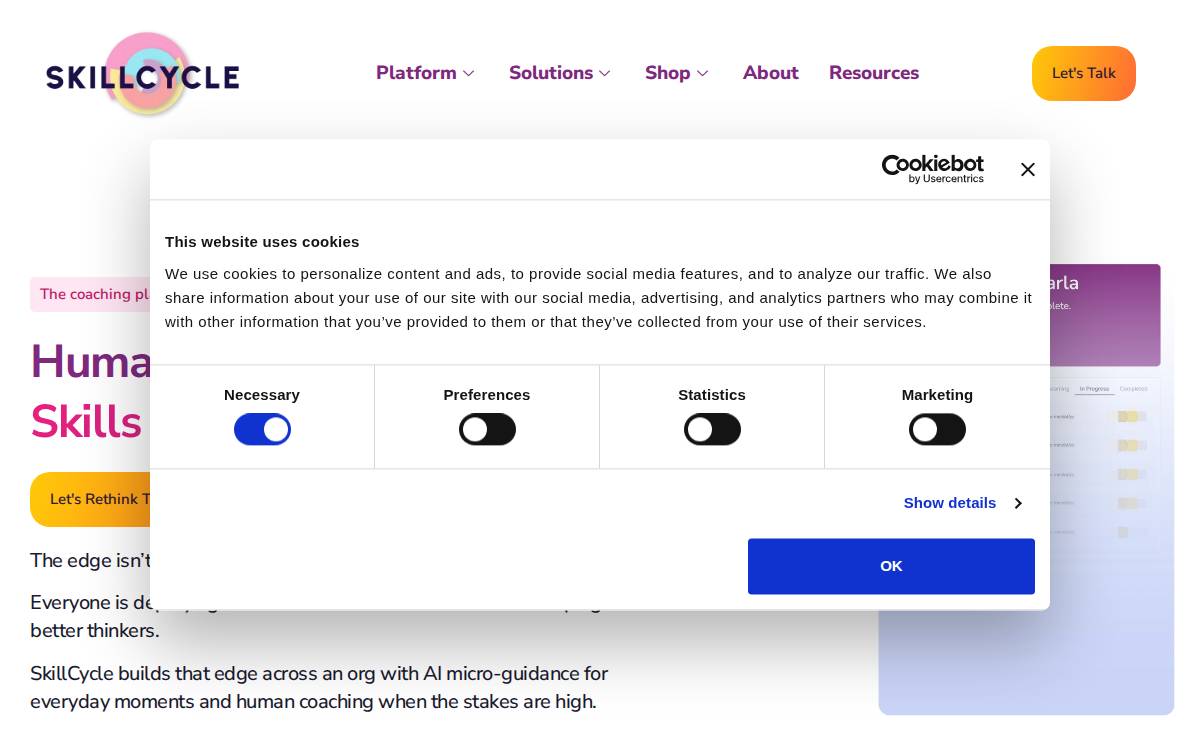Close the cookie consent dialog
This screenshot has width=1200, height=750.
tap(1028, 170)
